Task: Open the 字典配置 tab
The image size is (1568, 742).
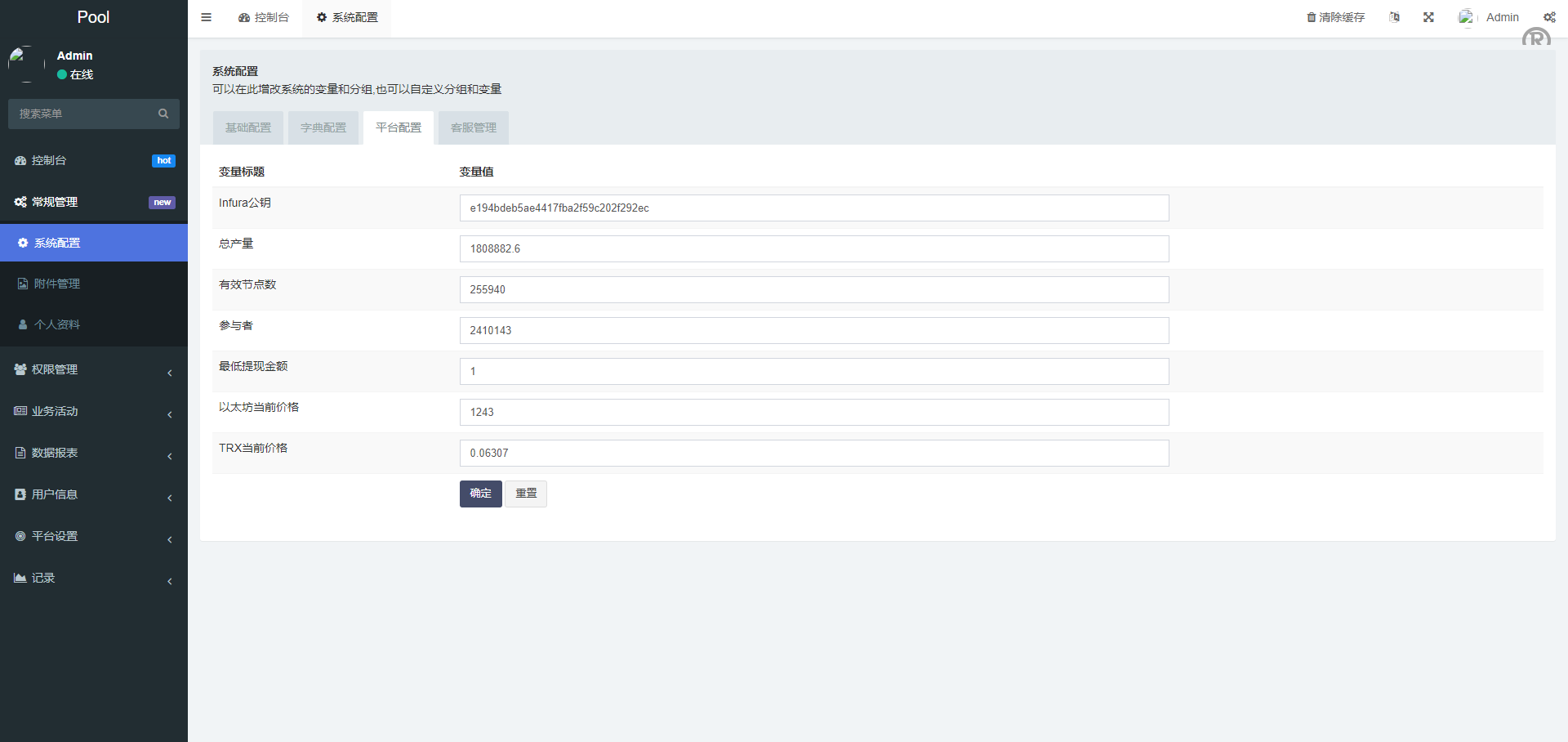Action: coord(323,127)
